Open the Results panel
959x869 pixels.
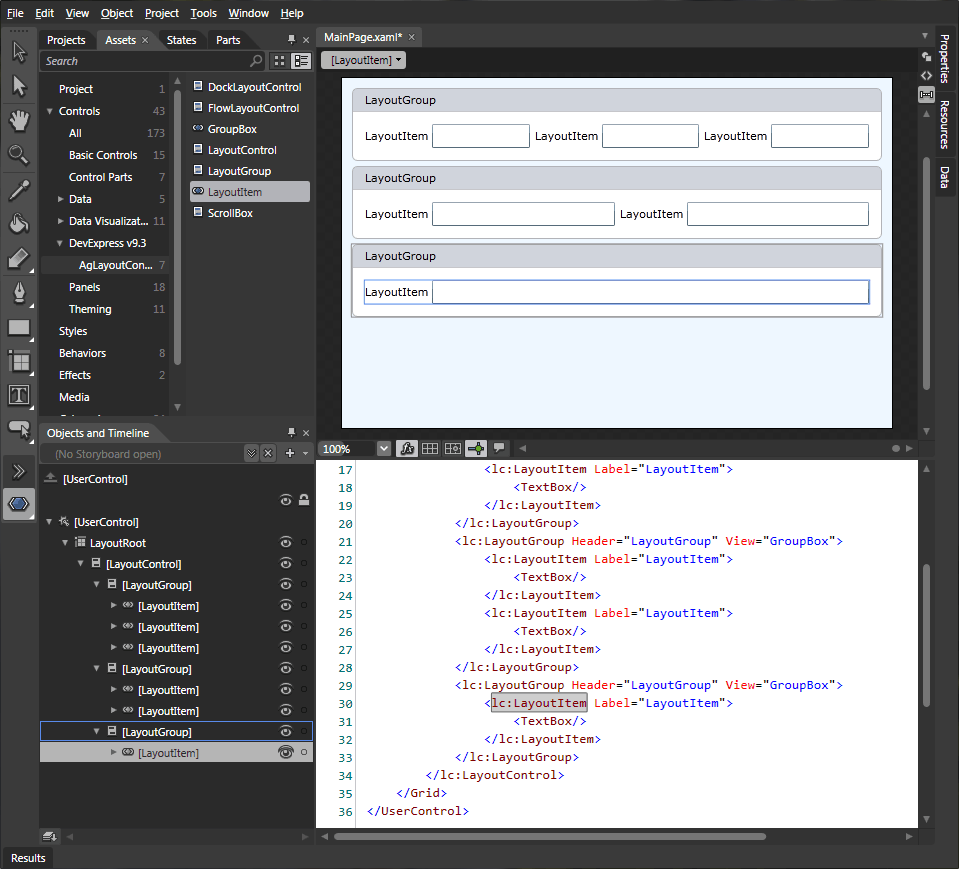pyautogui.click(x=28, y=858)
